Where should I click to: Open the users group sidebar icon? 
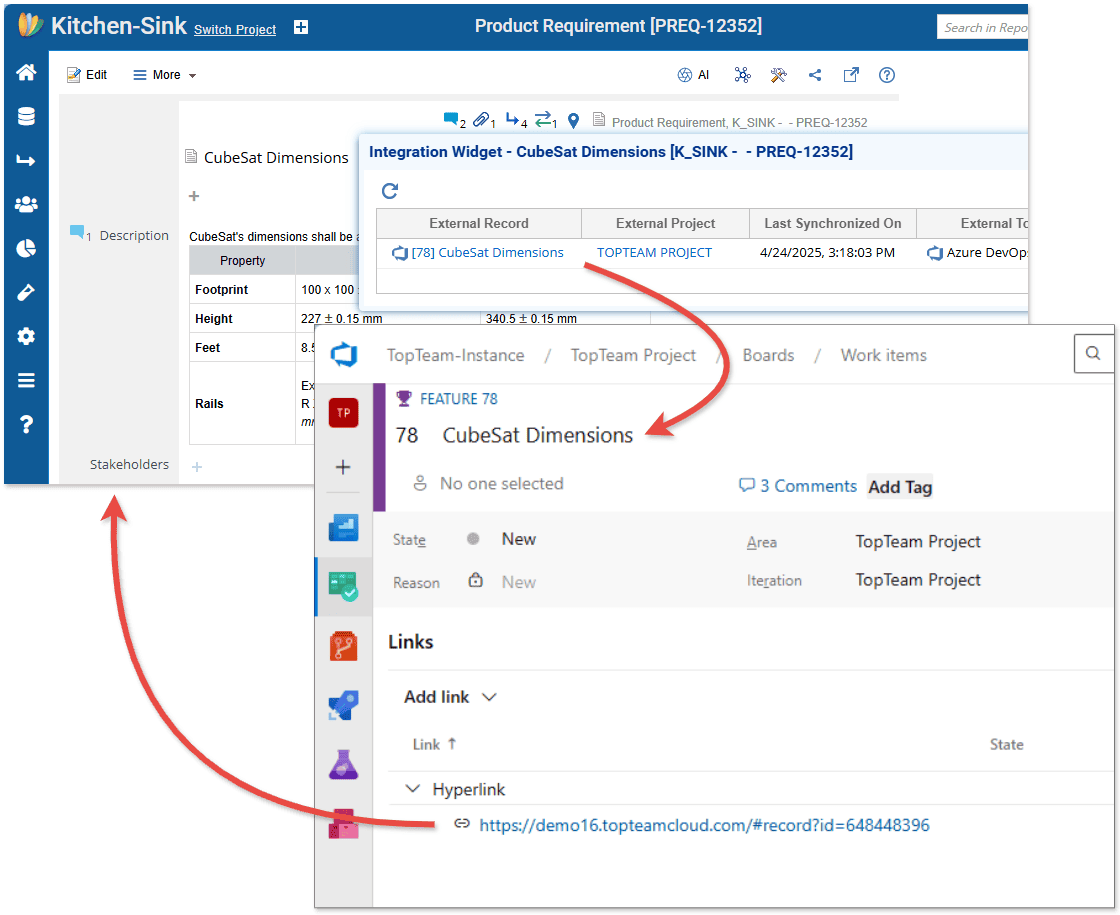click(26, 204)
